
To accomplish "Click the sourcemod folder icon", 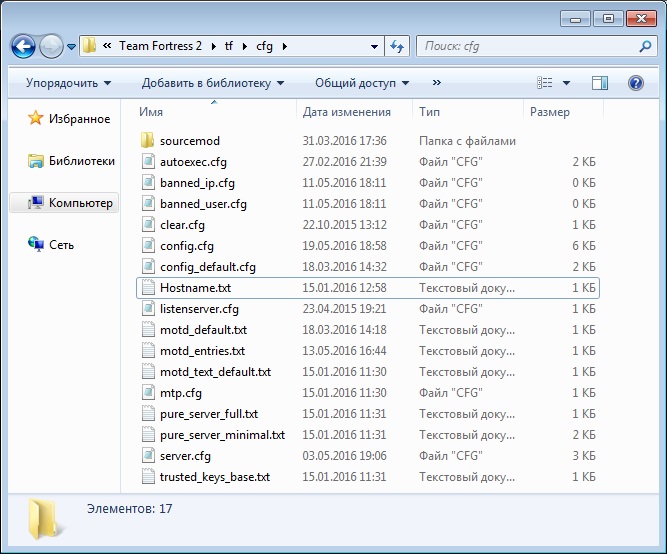I will [147, 140].
